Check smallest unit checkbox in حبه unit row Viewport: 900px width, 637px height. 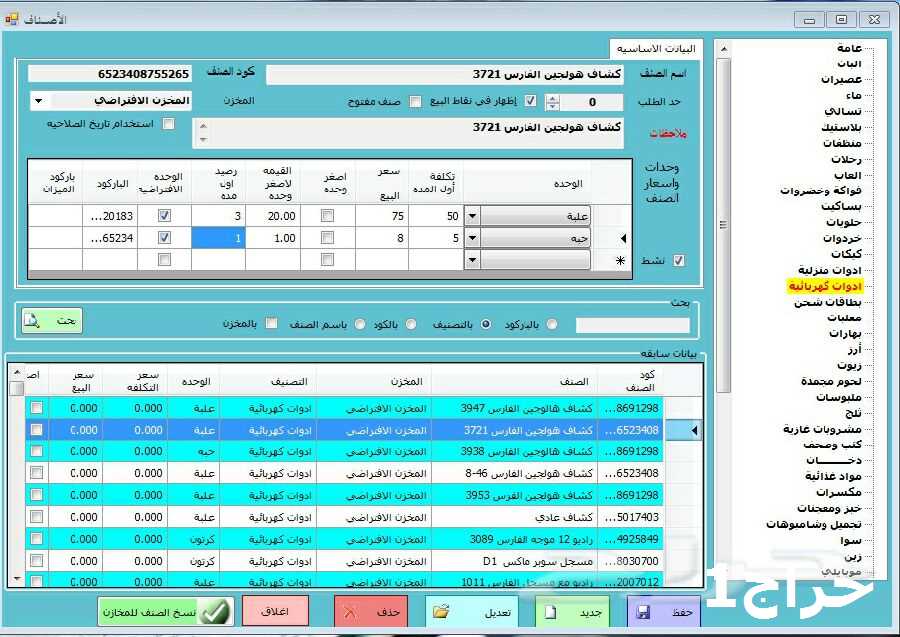click(x=327, y=238)
